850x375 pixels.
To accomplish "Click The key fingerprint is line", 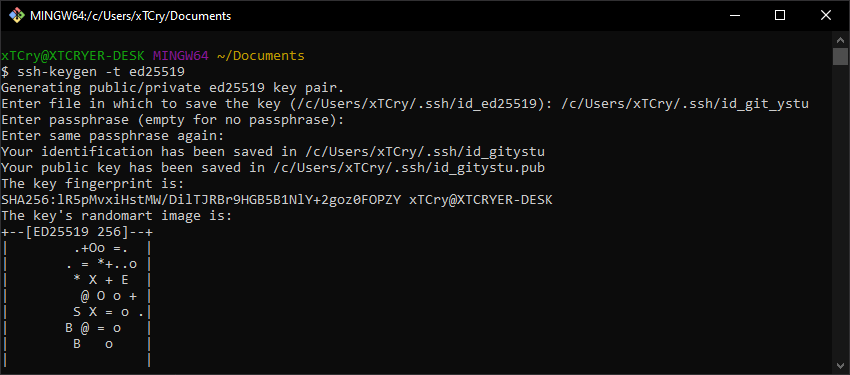I will pos(93,184).
